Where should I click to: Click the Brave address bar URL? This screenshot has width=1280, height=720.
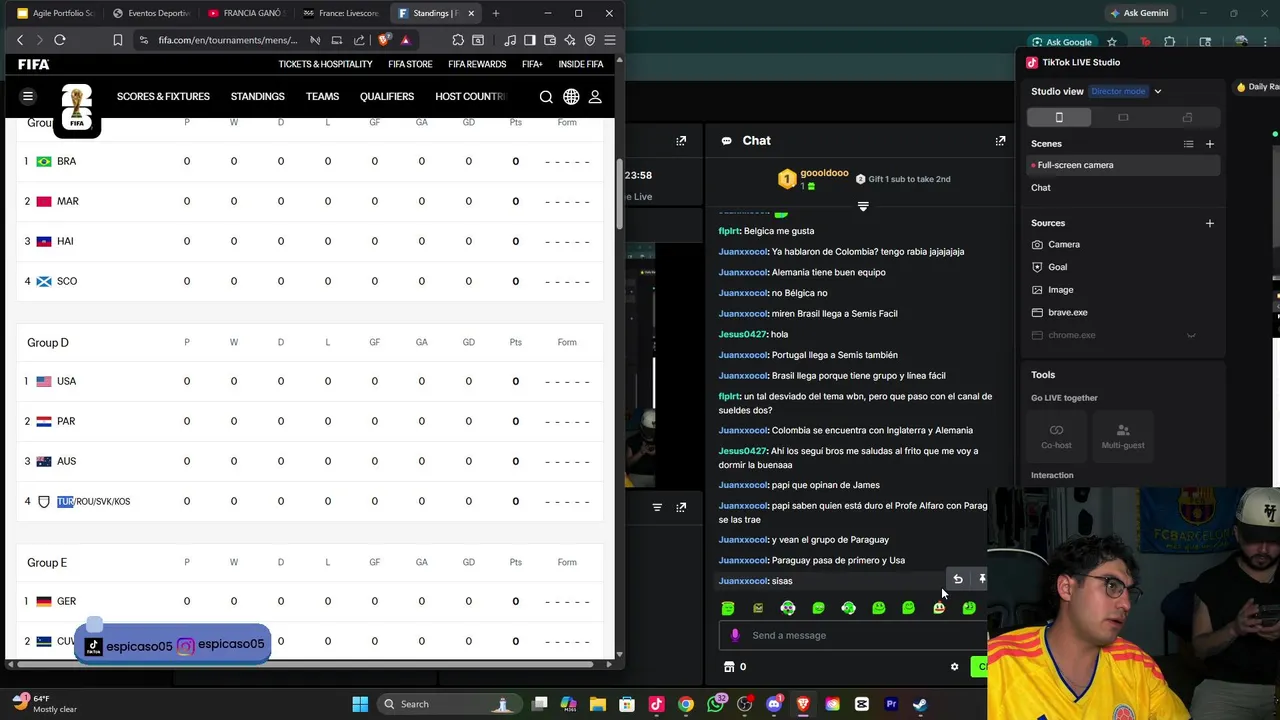click(x=228, y=40)
